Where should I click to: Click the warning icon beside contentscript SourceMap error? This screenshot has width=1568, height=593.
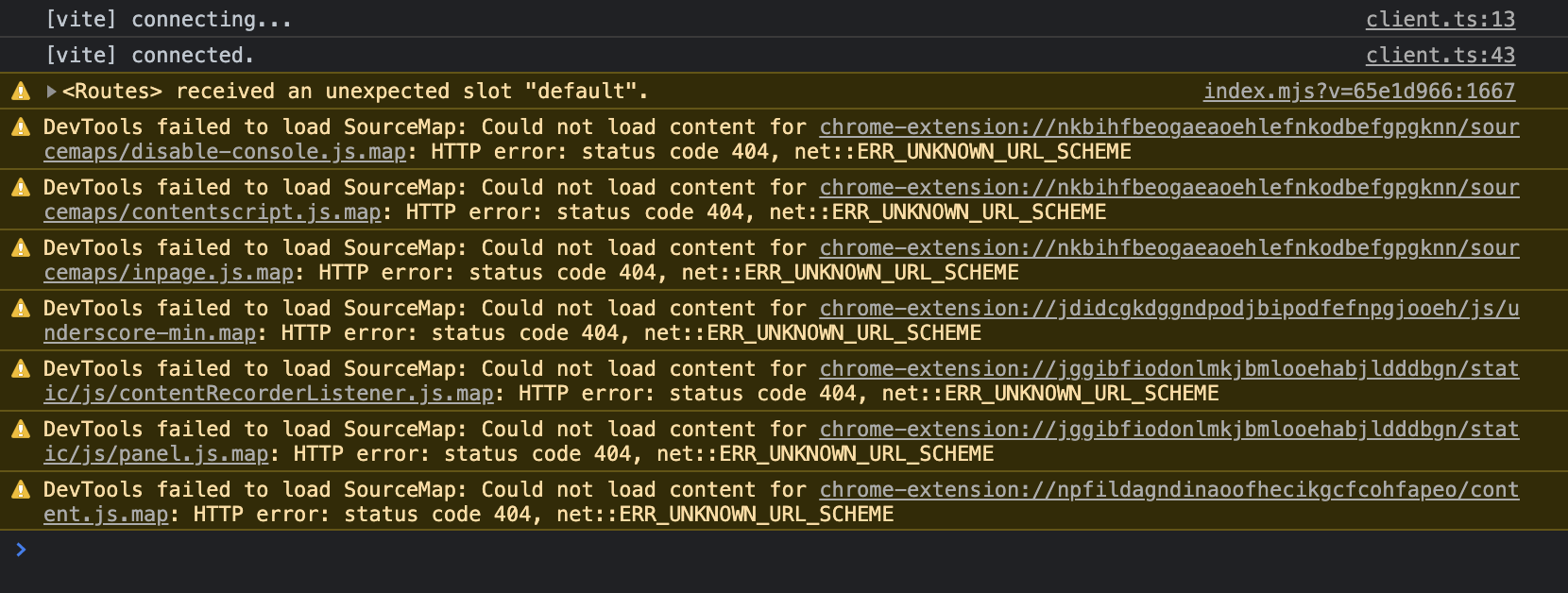(x=21, y=187)
